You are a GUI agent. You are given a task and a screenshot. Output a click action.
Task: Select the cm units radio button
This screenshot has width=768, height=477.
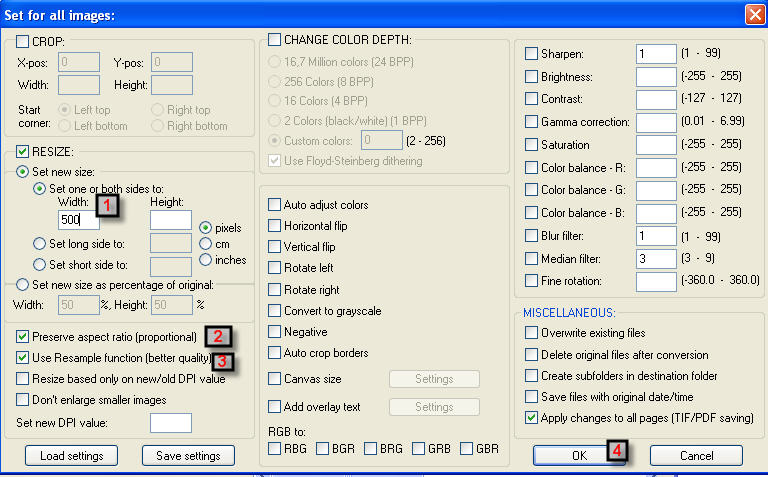pos(206,243)
